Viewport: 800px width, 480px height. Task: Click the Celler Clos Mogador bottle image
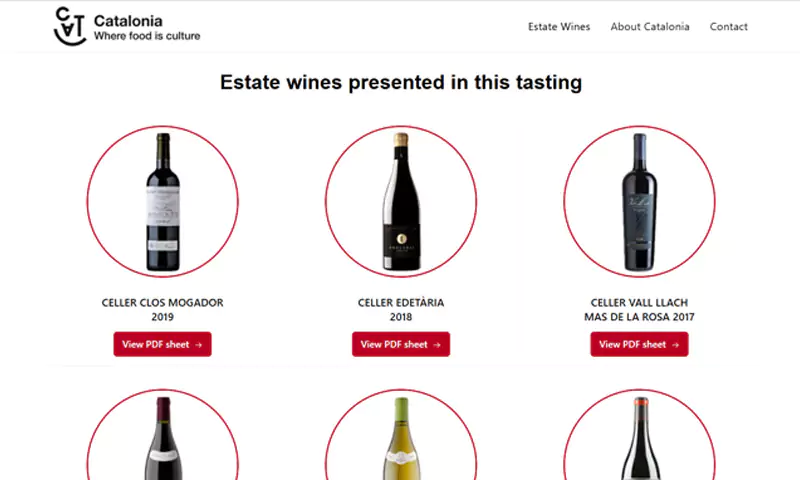pyautogui.click(x=163, y=201)
